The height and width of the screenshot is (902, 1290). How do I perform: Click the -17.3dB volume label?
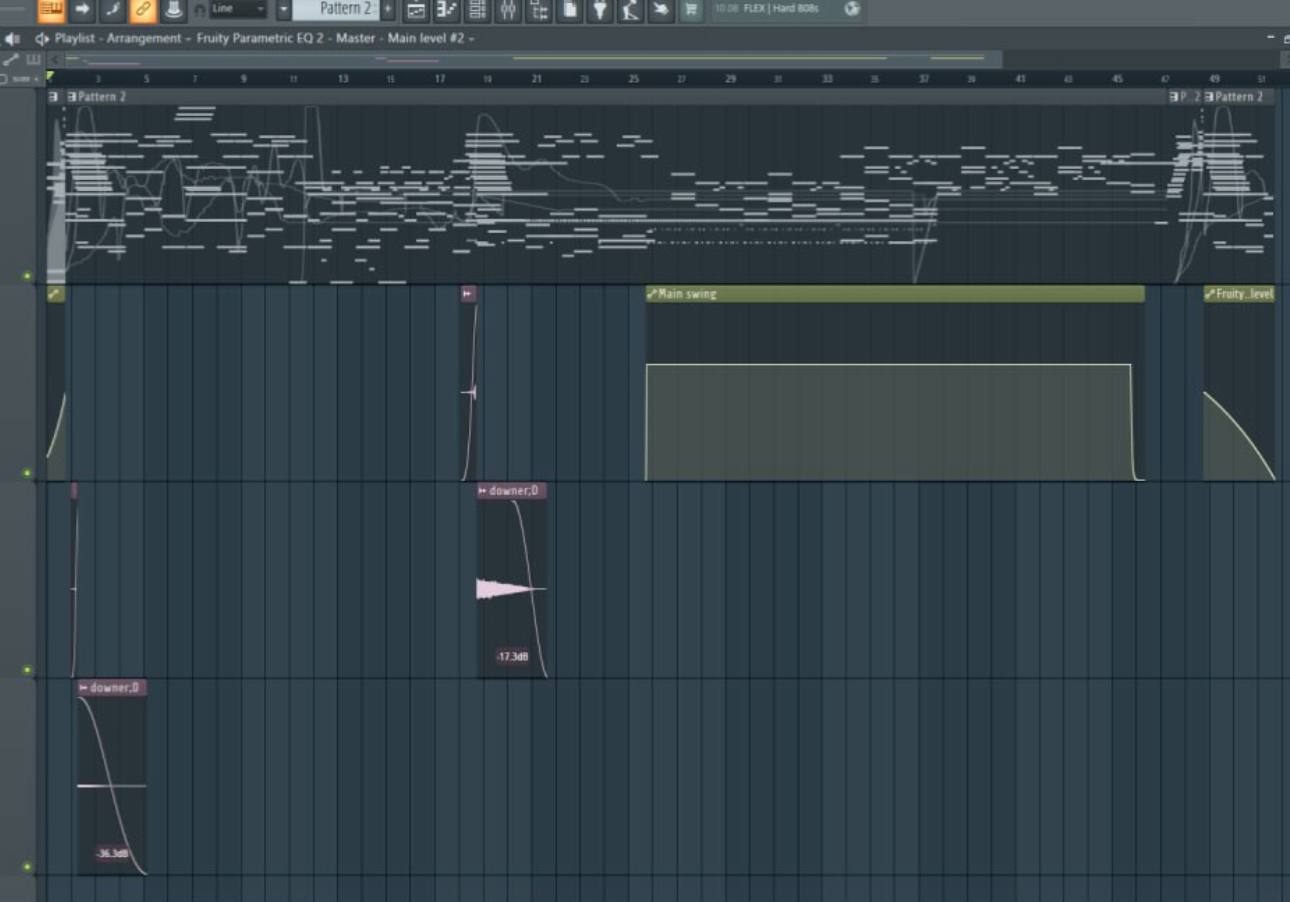click(512, 657)
